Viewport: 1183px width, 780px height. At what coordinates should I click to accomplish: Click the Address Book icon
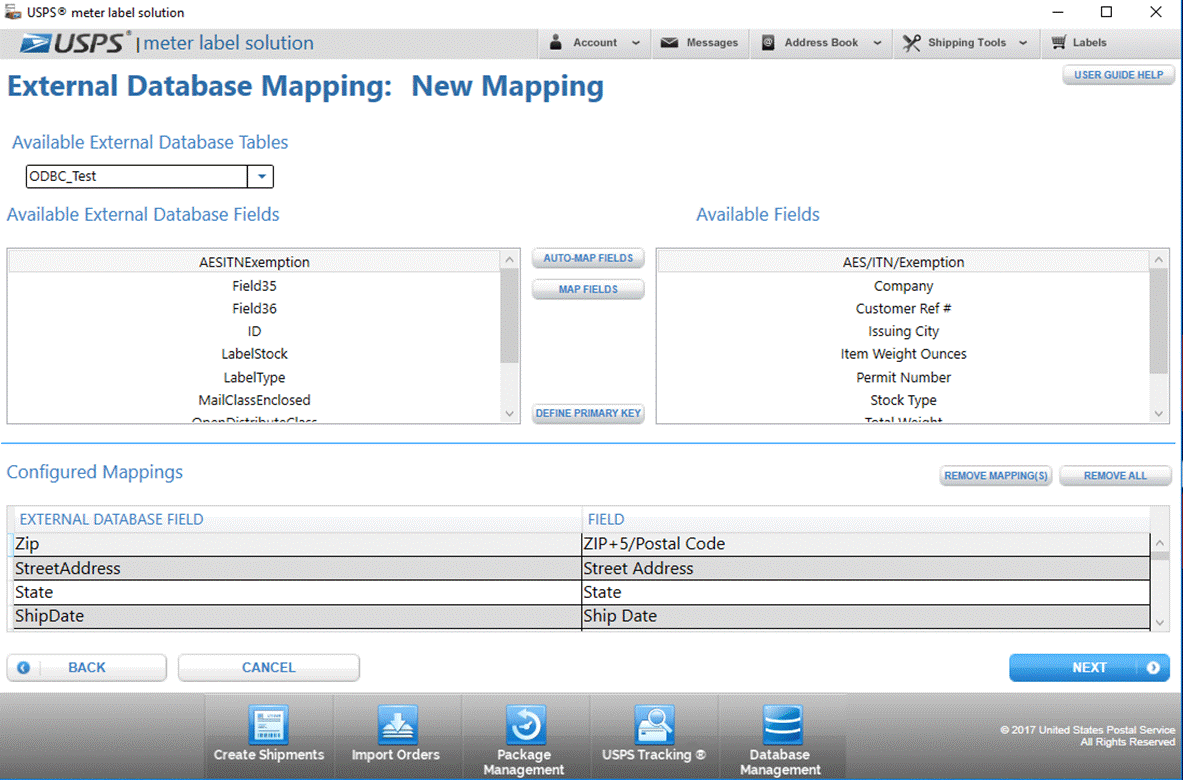click(x=768, y=43)
